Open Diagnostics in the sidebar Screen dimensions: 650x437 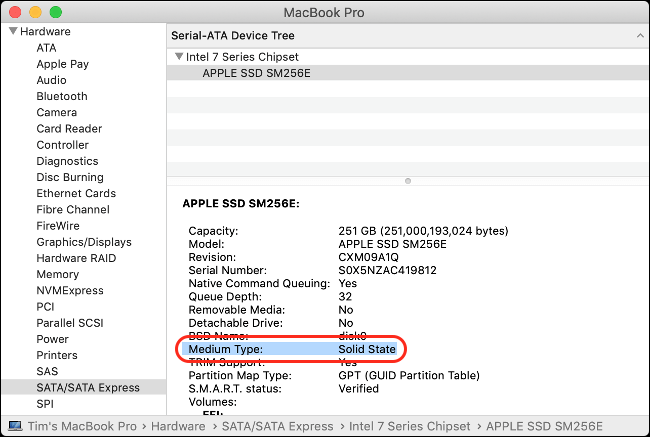coord(67,161)
